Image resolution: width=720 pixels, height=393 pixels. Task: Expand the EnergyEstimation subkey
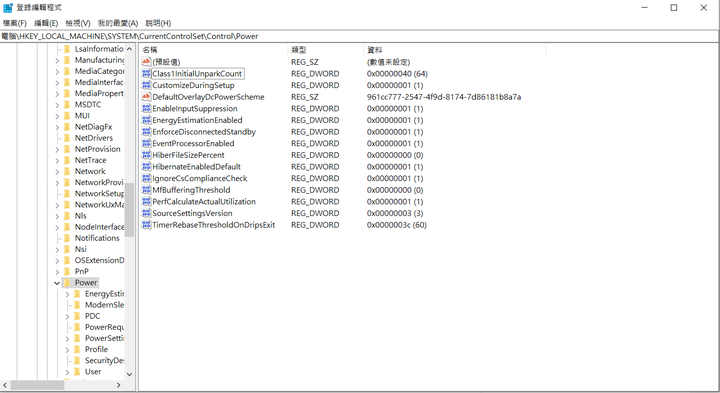[67, 294]
